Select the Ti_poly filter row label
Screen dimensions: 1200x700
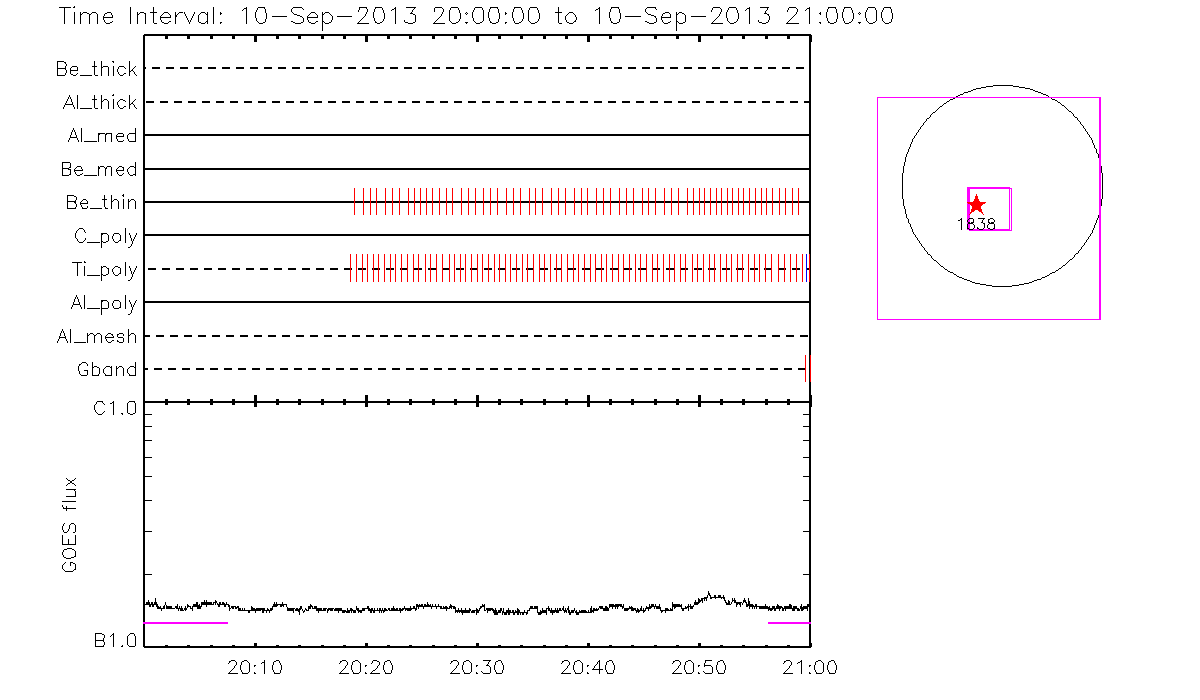point(104,270)
